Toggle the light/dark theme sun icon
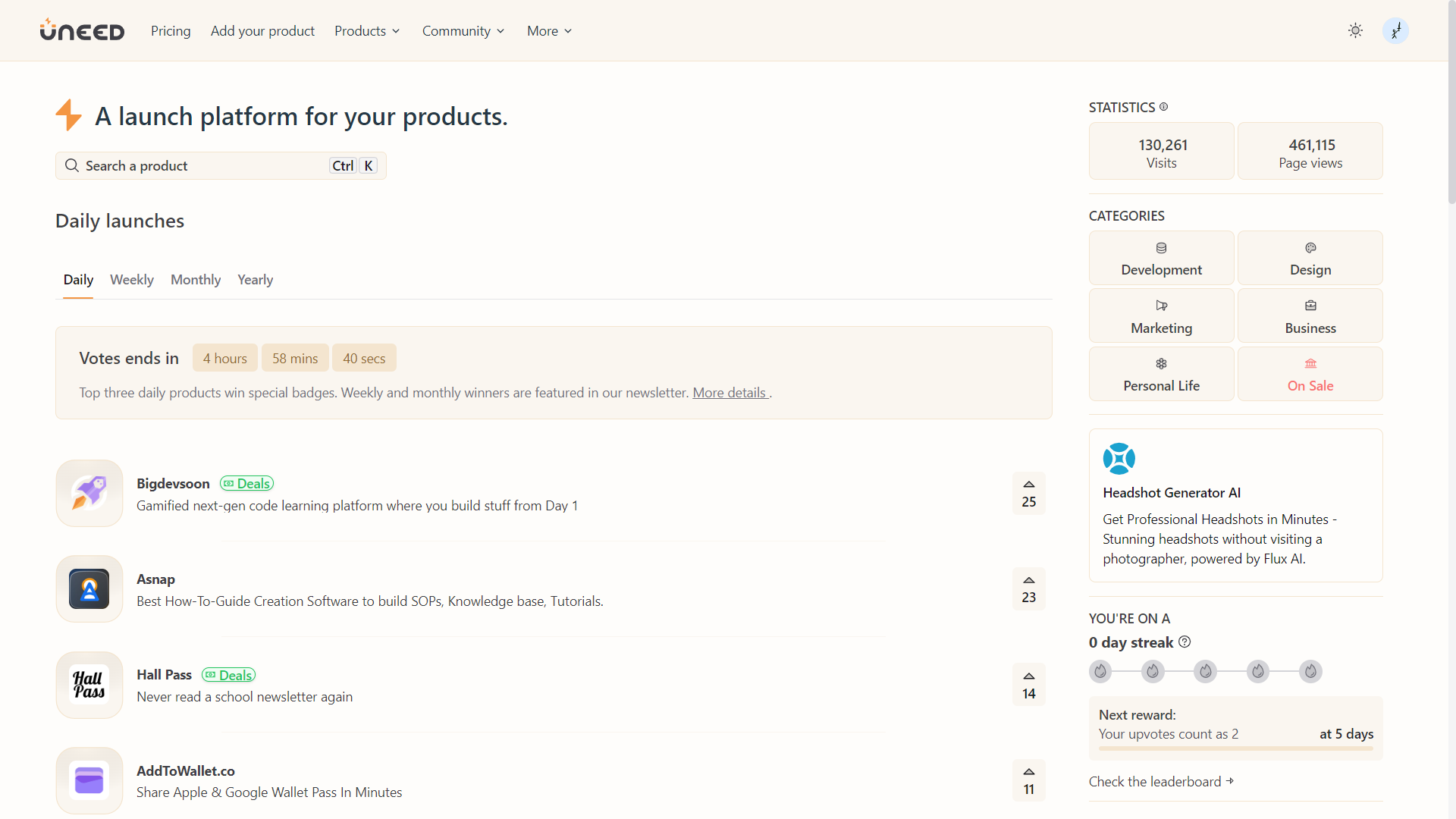1456x819 pixels. [x=1355, y=30]
